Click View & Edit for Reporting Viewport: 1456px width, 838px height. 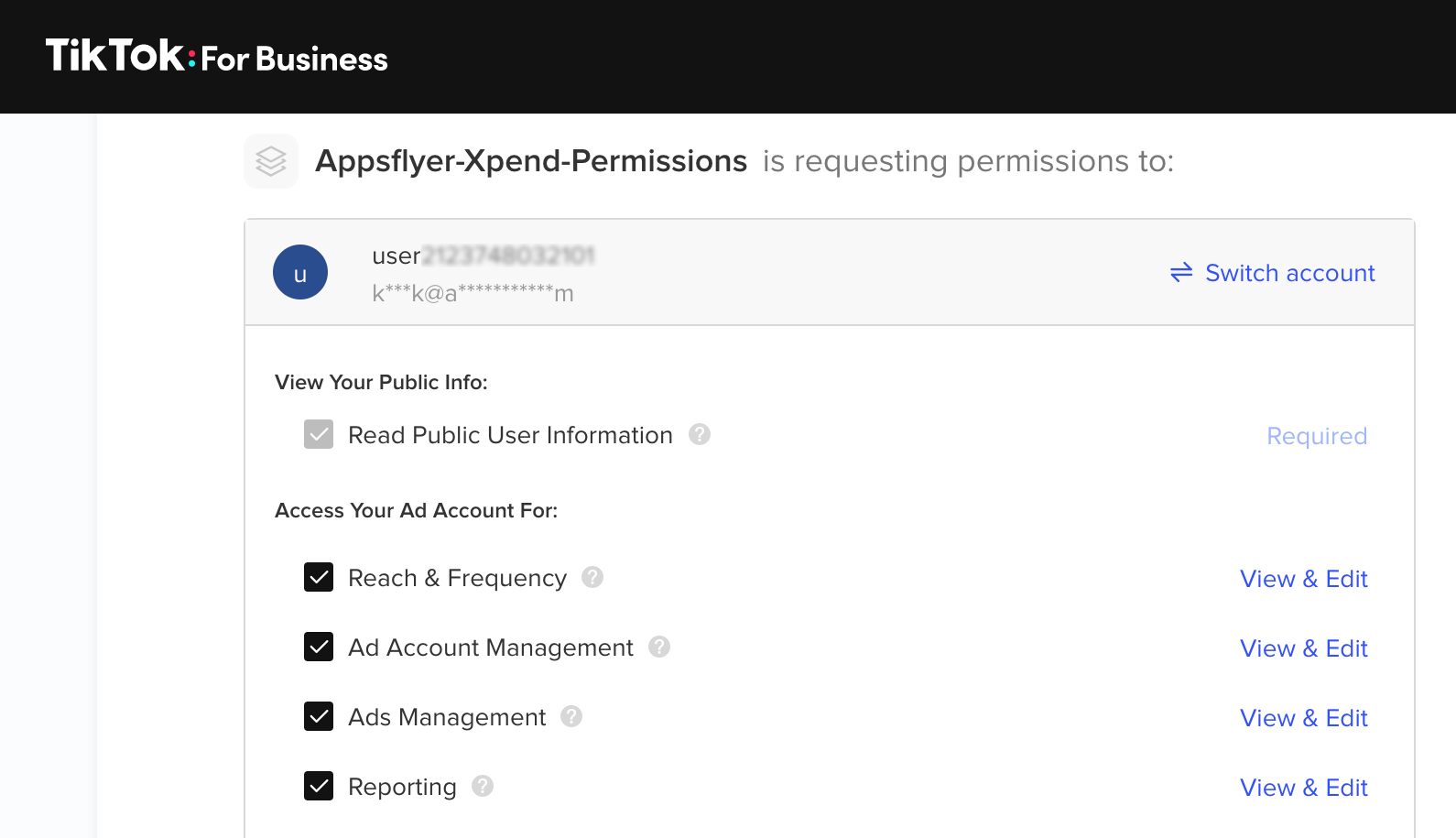tap(1304, 788)
